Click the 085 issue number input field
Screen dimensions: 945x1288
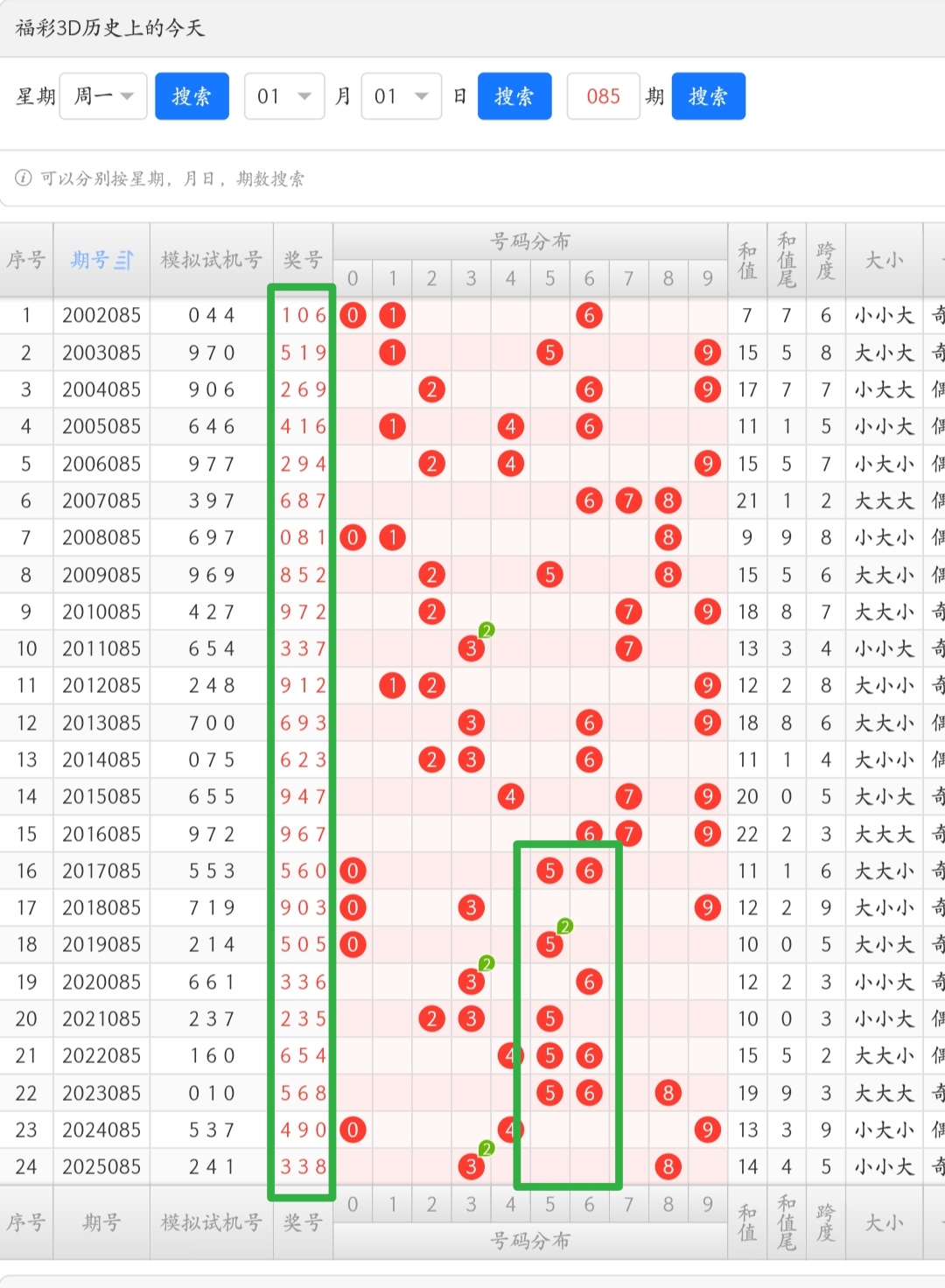[603, 96]
